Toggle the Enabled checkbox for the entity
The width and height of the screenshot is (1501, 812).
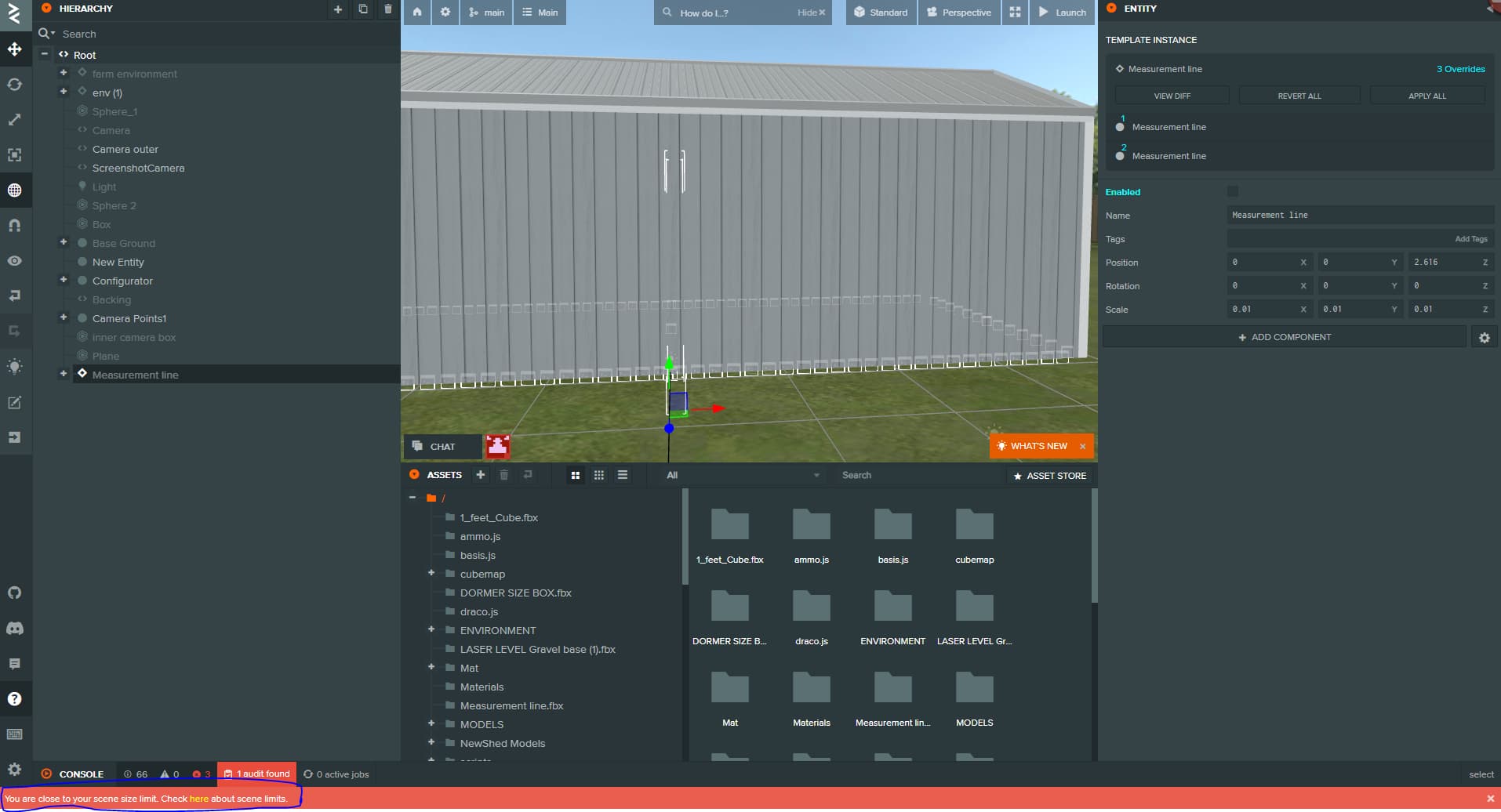[x=1232, y=192]
